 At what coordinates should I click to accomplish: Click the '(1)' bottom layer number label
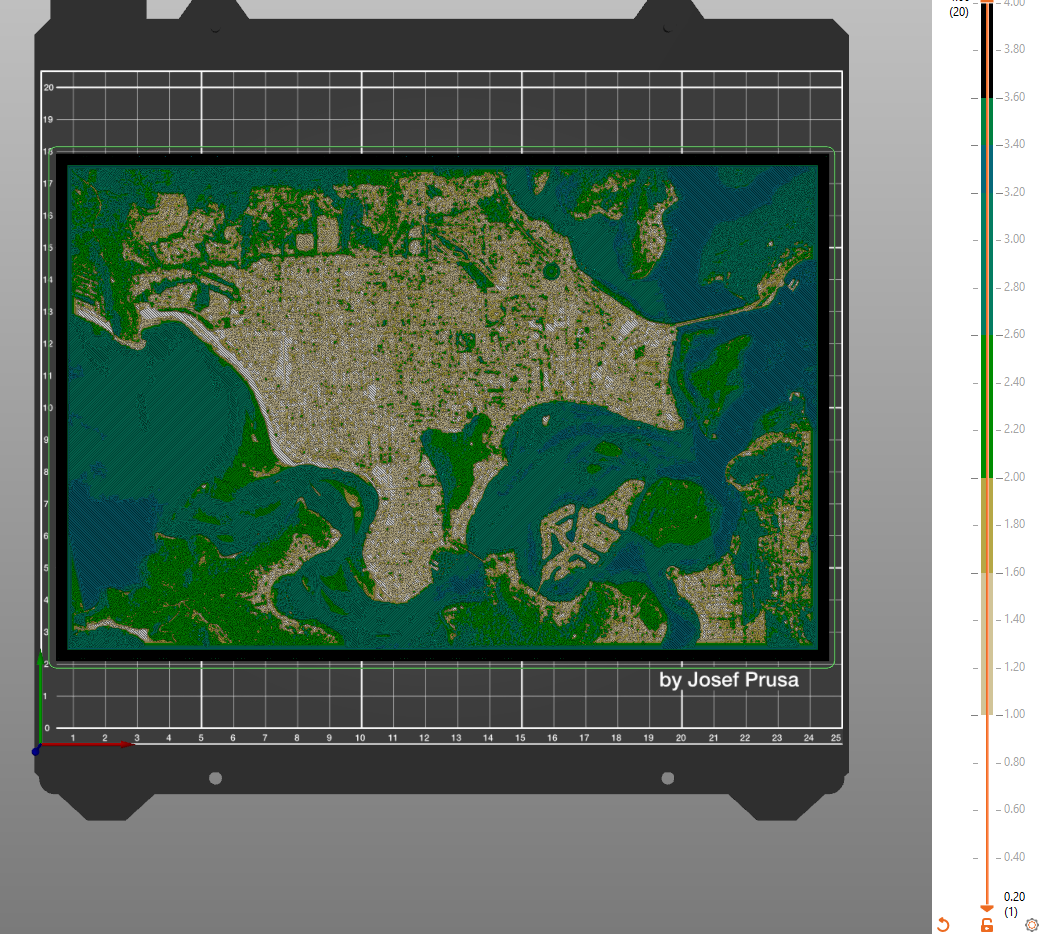pos(1011,912)
